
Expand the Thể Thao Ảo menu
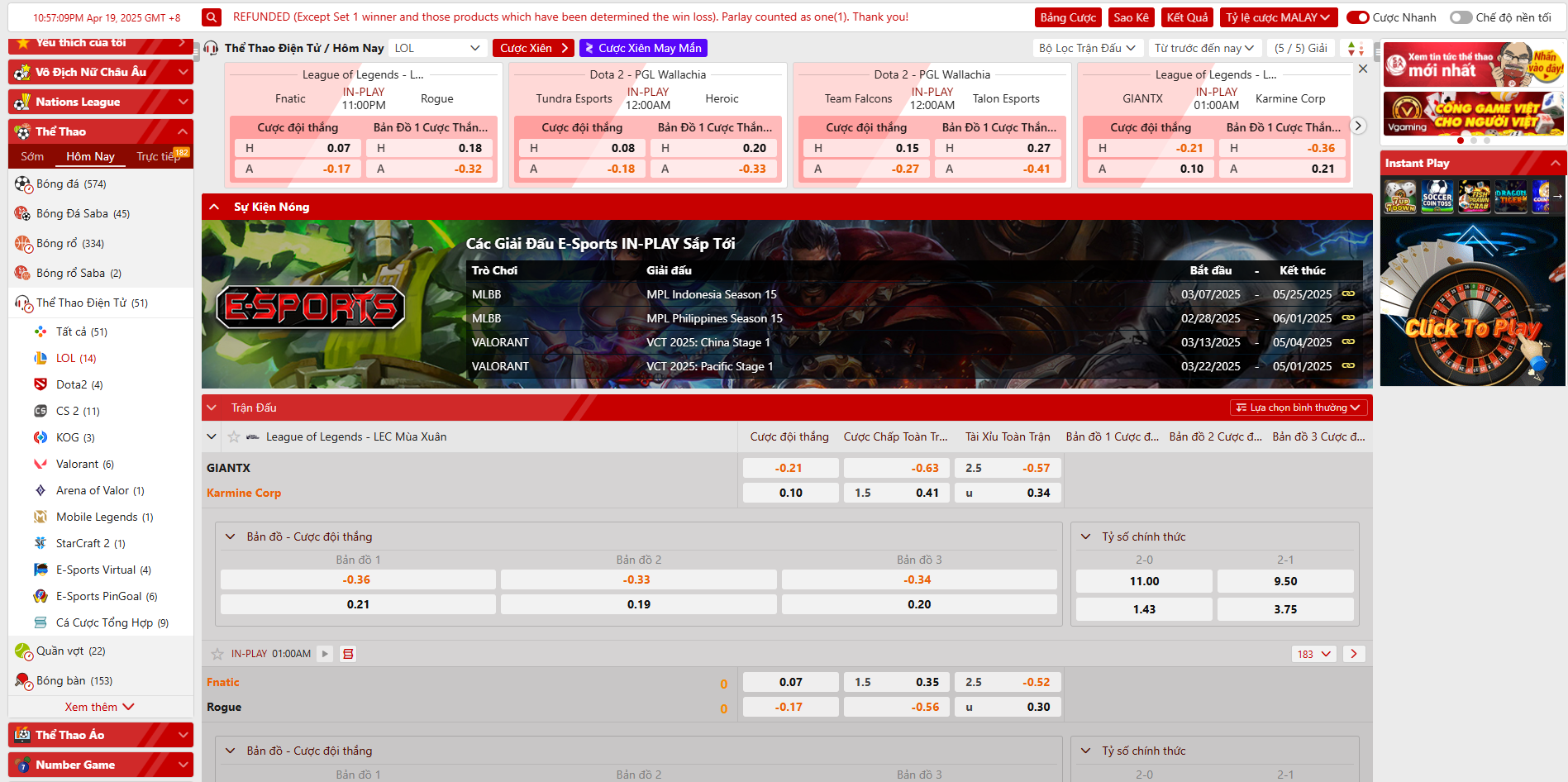(101, 735)
